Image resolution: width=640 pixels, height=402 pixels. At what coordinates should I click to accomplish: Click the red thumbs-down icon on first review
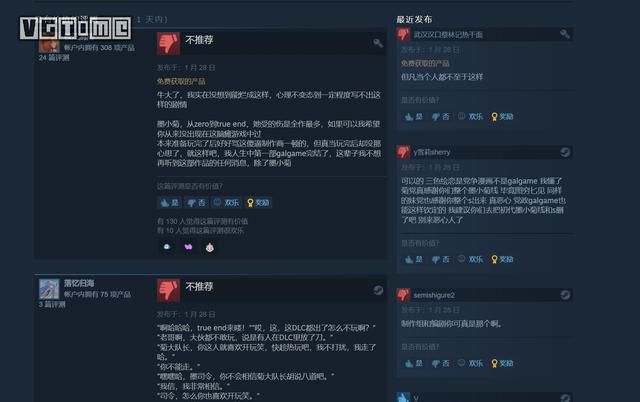[168, 43]
